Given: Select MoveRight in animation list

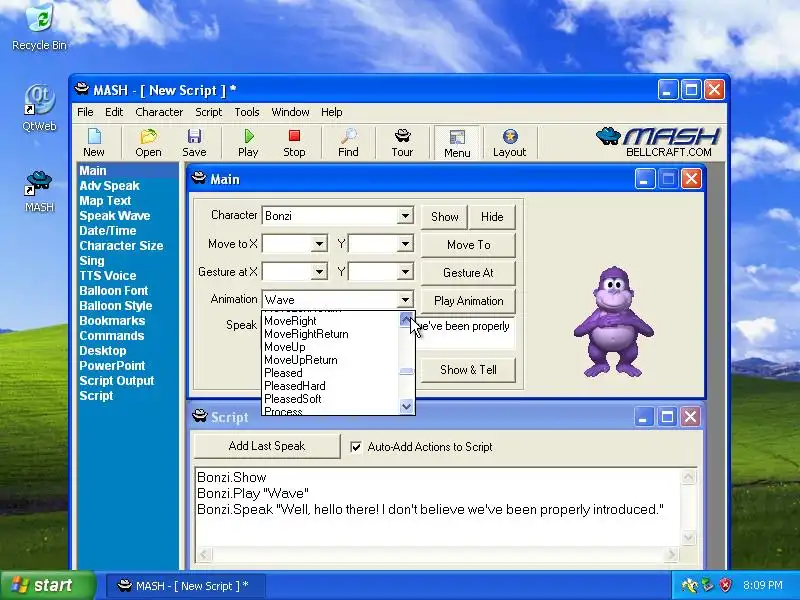Looking at the screenshot, I should pyautogui.click(x=330, y=321).
